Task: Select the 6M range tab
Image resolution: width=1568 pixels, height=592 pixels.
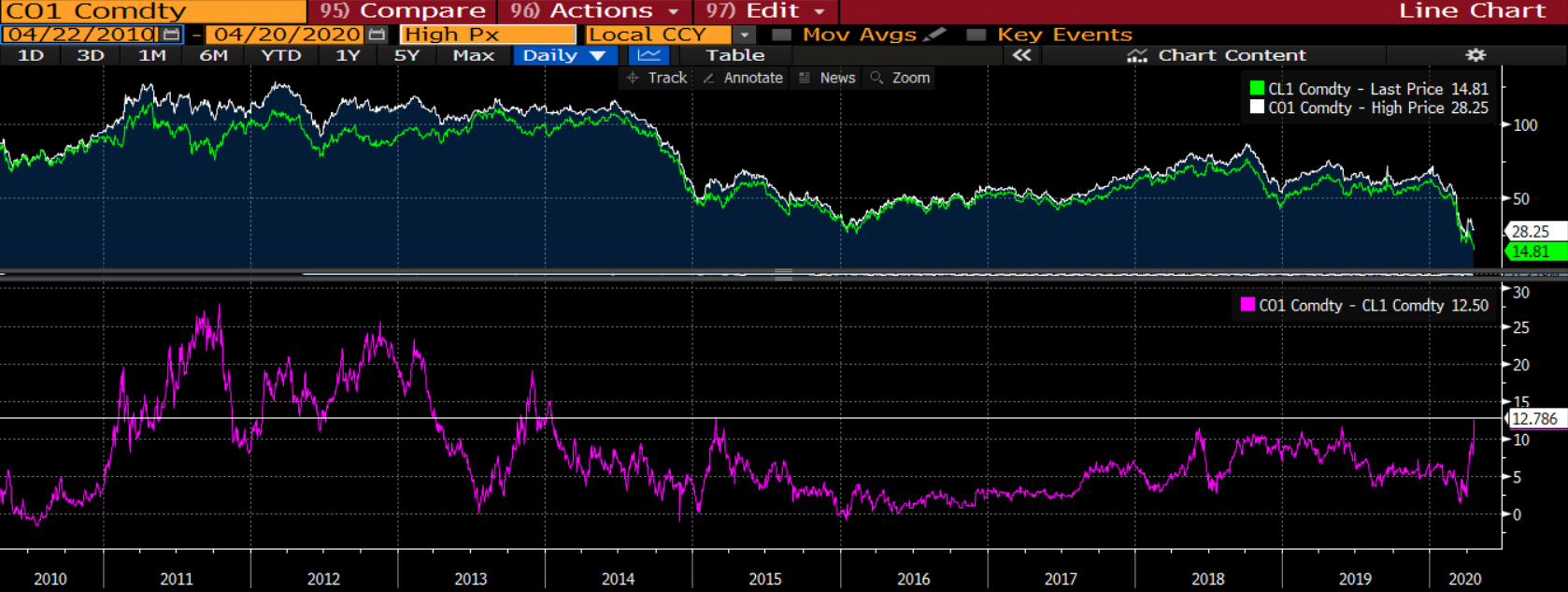Action: [x=214, y=55]
